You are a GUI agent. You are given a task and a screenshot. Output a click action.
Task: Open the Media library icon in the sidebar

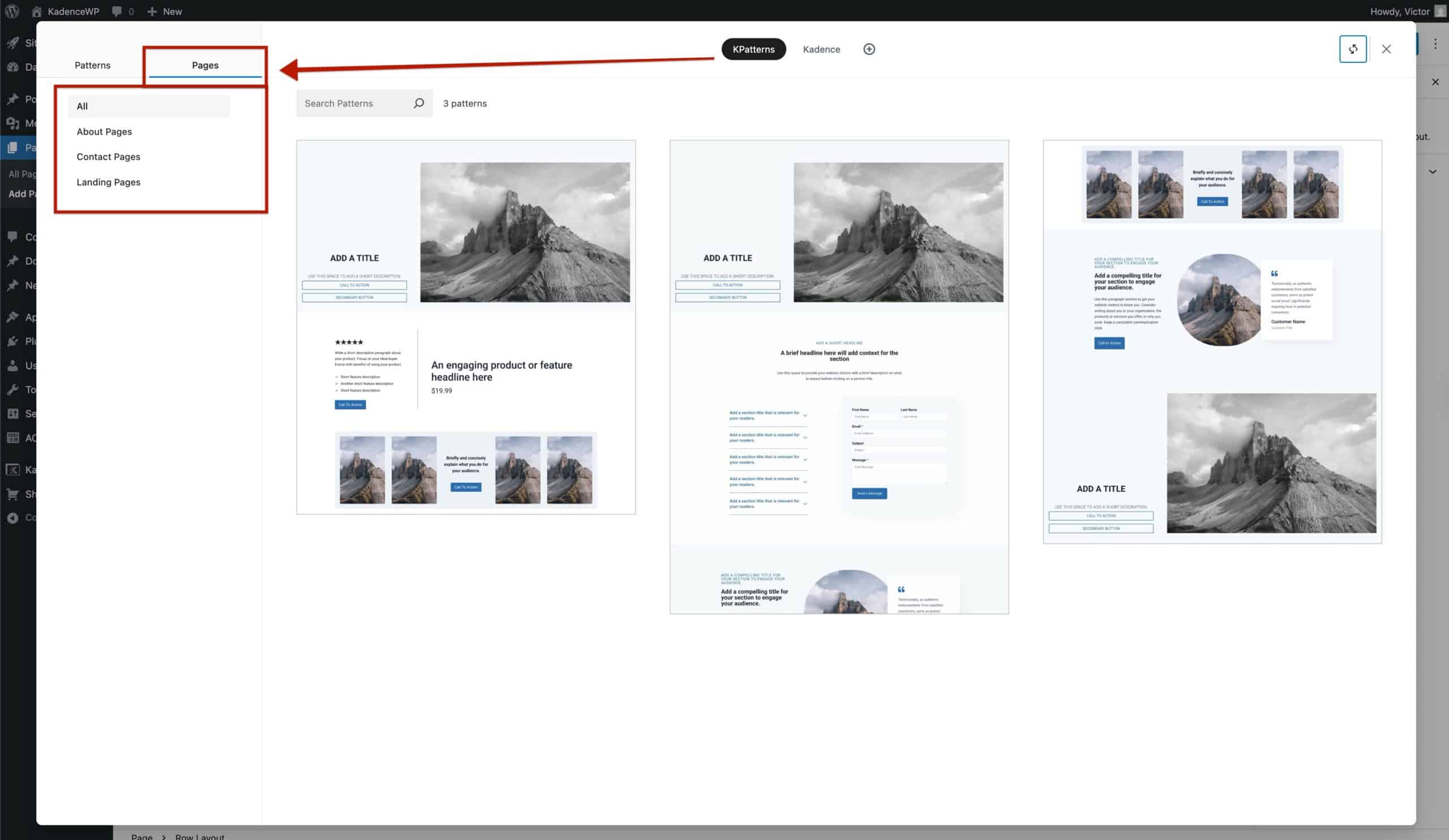12,123
